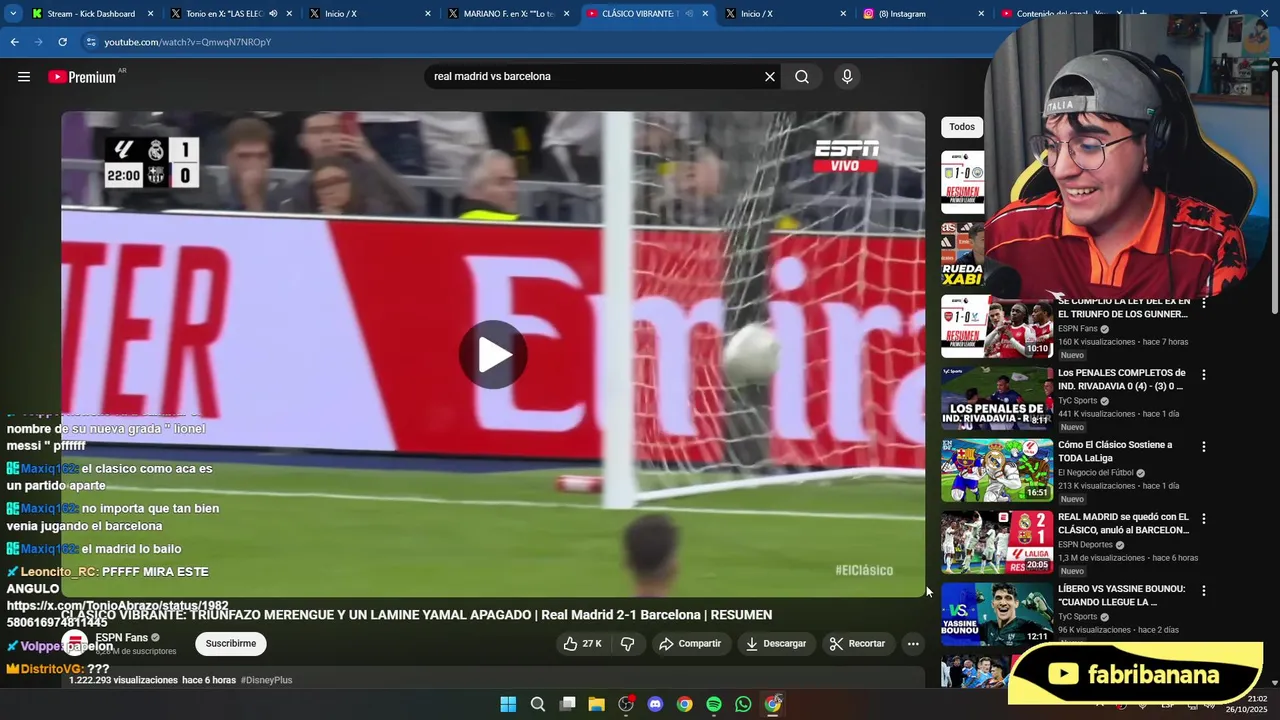Open more actions under the video

913,644
